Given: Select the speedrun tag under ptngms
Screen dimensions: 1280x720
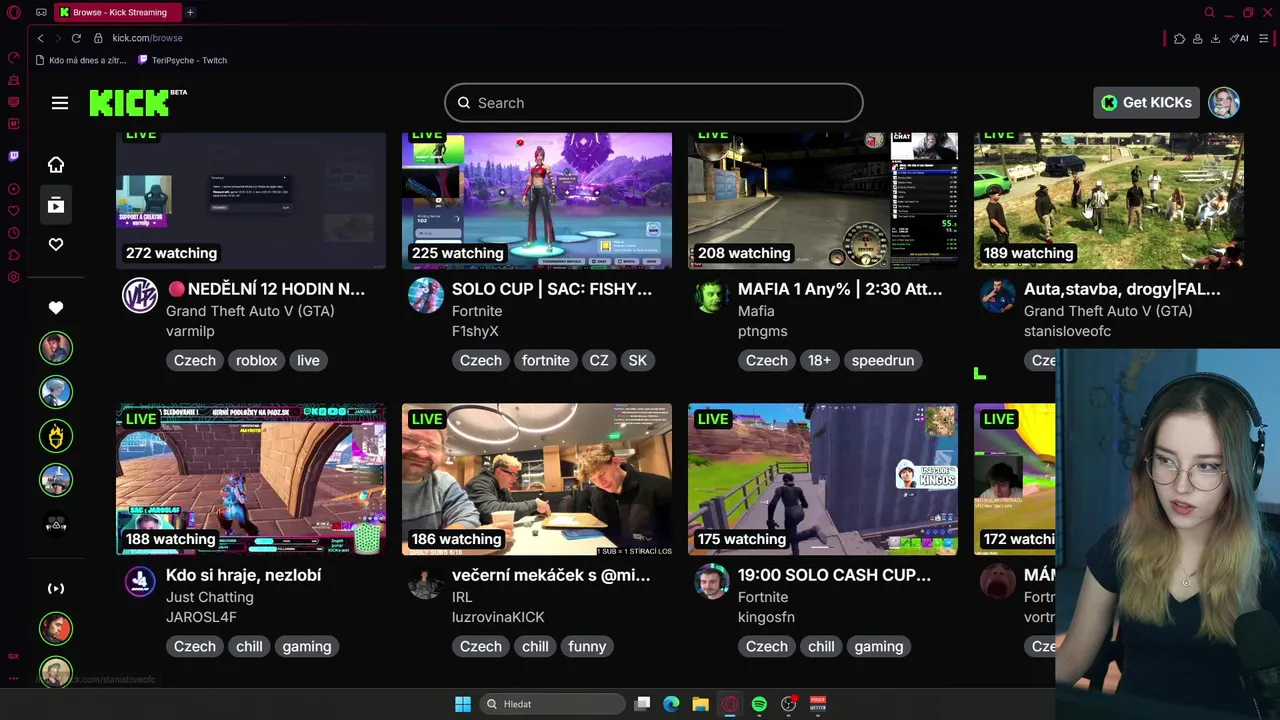Looking at the screenshot, I should coord(883,360).
